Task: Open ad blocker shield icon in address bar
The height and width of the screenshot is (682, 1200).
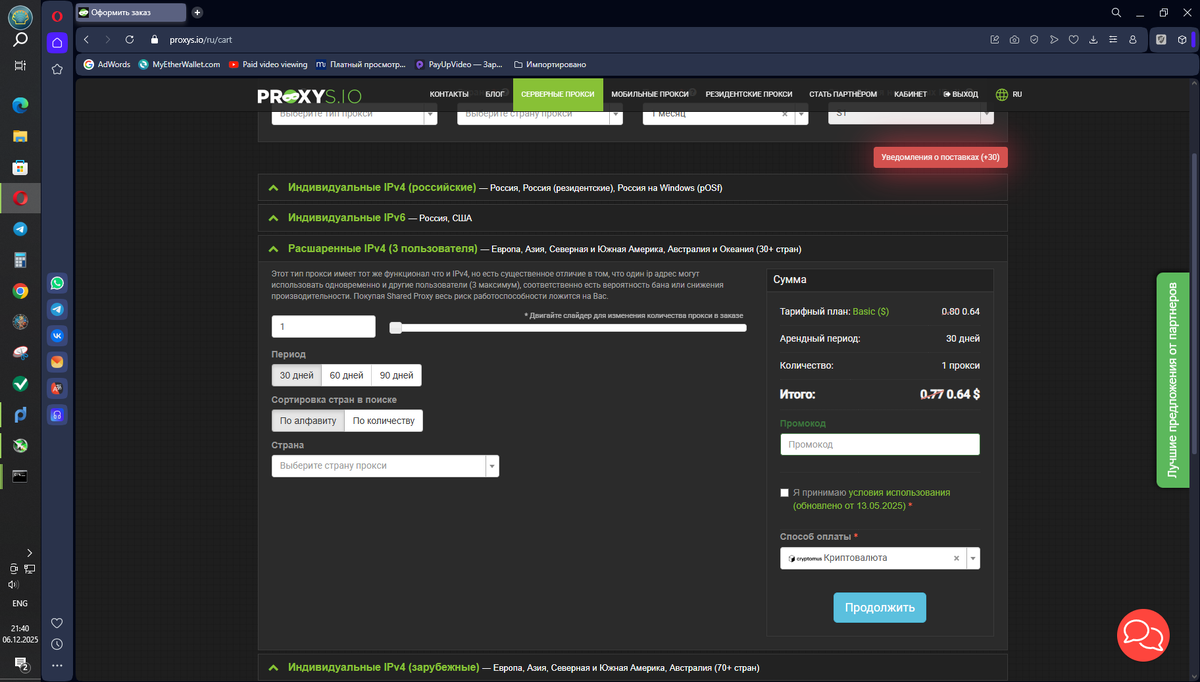Action: click(x=1034, y=40)
